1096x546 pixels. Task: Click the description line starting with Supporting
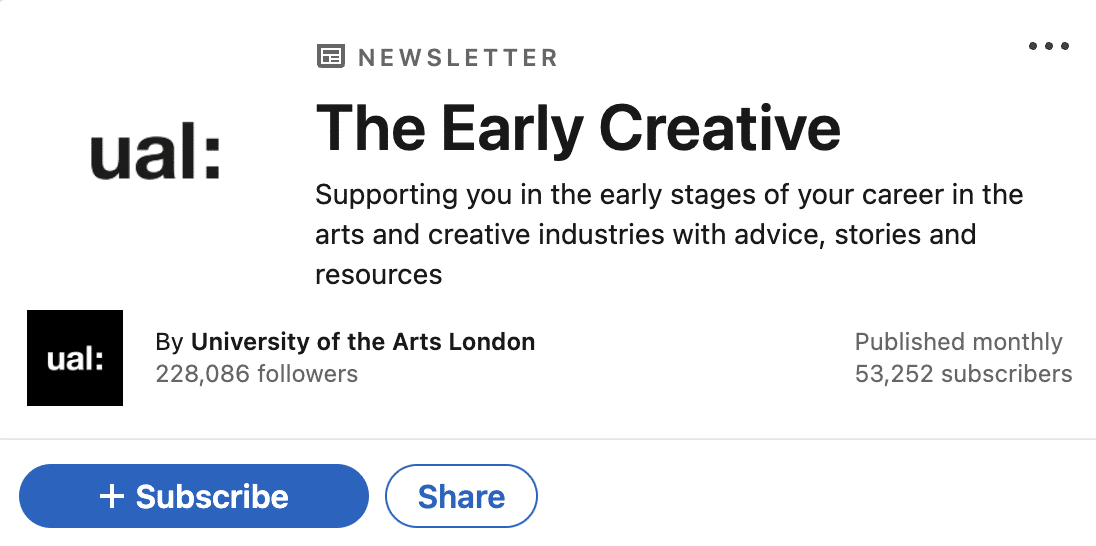coord(669,194)
